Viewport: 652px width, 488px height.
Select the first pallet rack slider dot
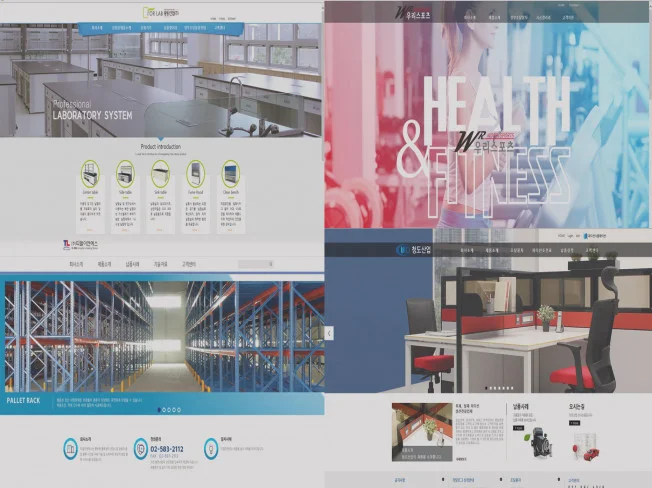pos(159,410)
